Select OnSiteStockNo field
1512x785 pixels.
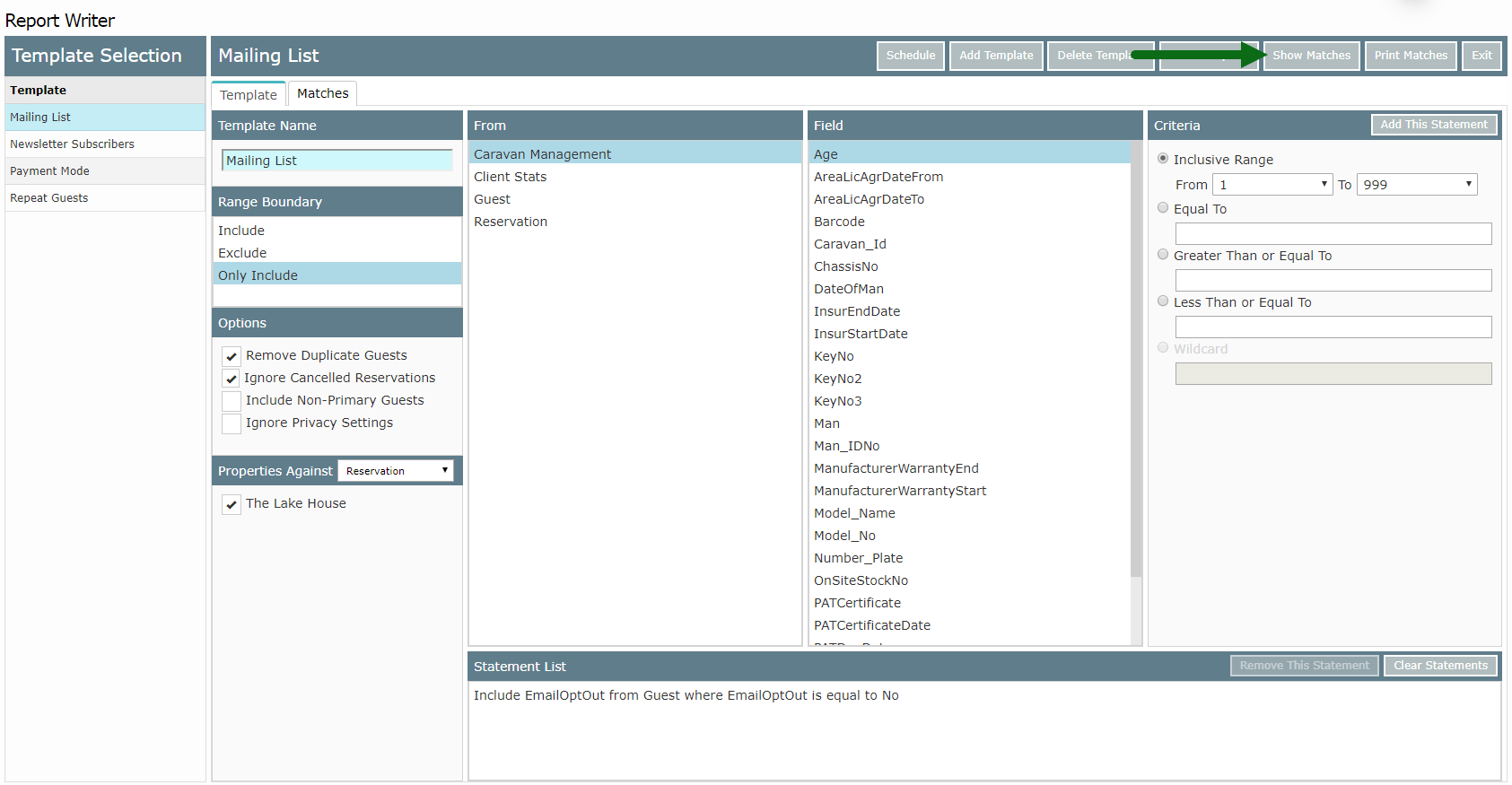pyautogui.click(x=969, y=580)
